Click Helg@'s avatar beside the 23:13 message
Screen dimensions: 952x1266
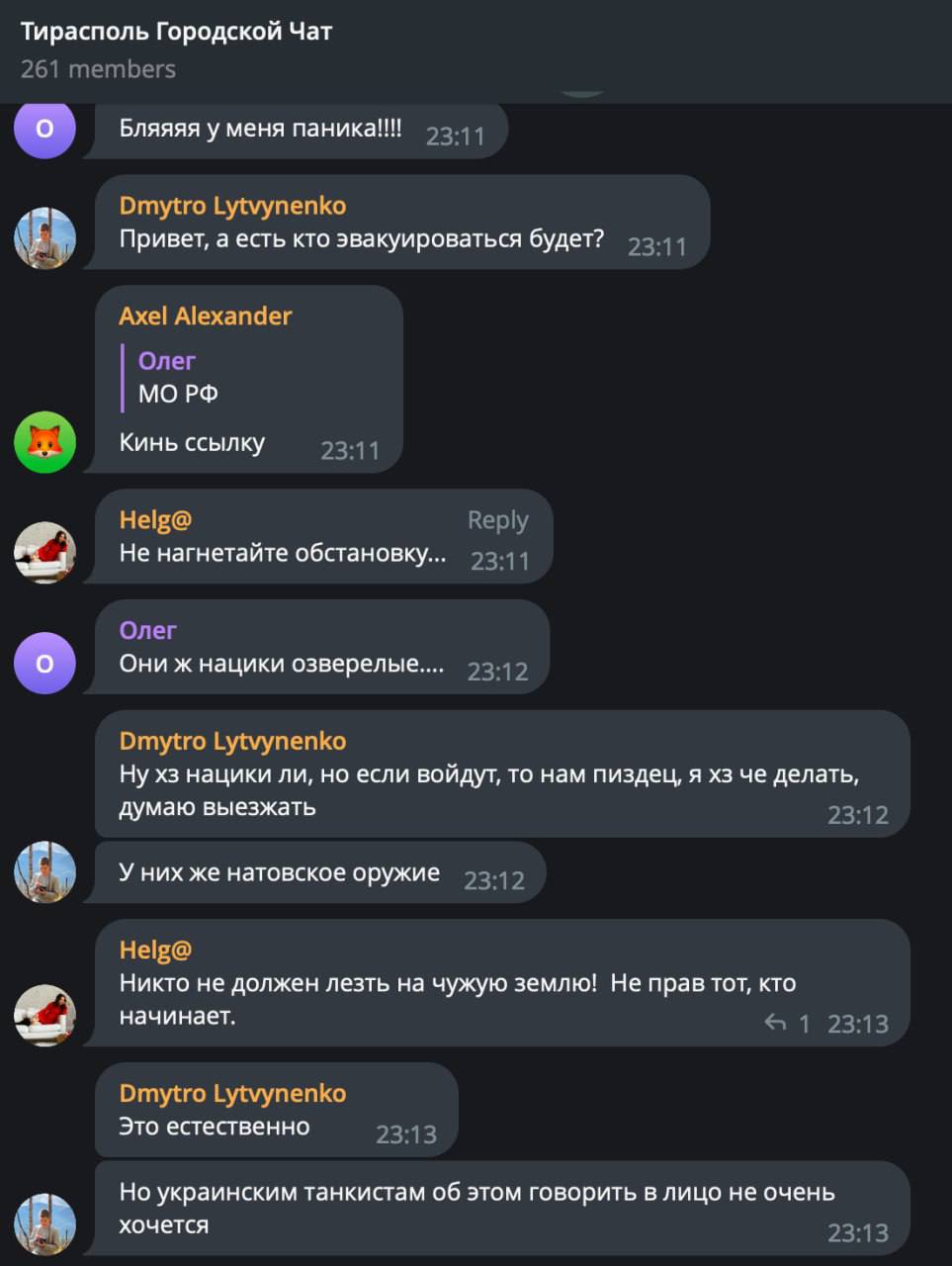click(44, 1015)
